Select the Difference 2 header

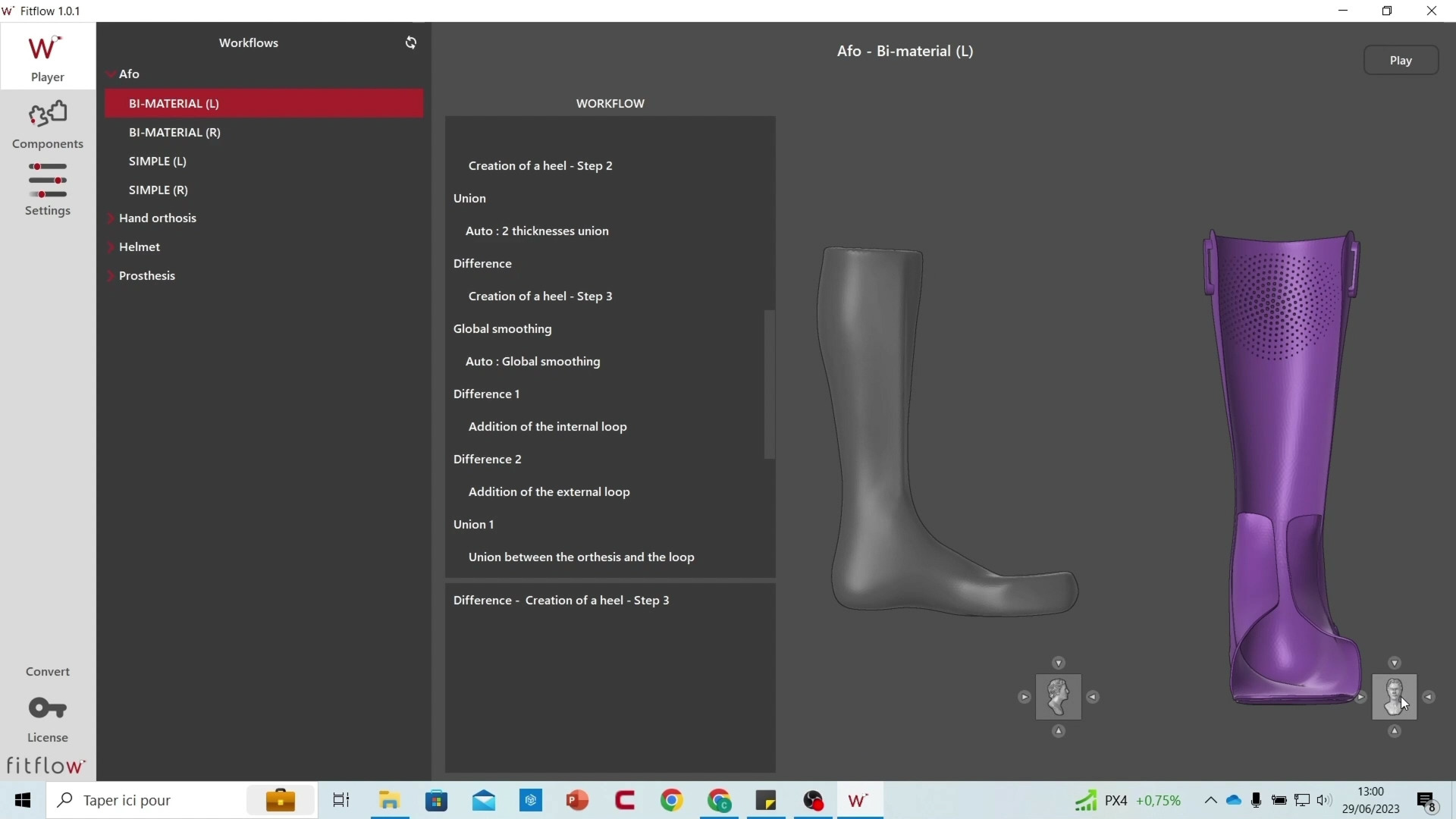(487, 459)
